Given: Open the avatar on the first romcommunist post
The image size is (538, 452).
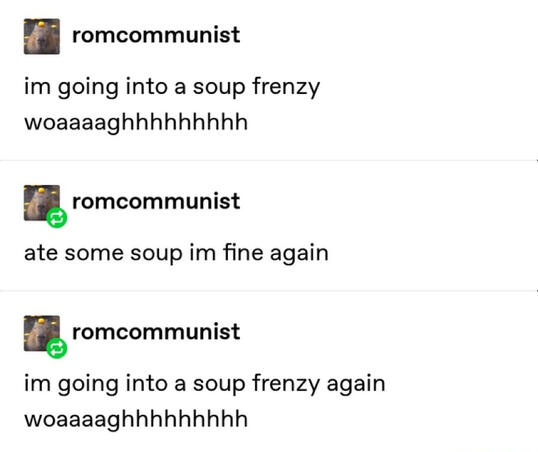Looking at the screenshot, I should [x=42, y=36].
